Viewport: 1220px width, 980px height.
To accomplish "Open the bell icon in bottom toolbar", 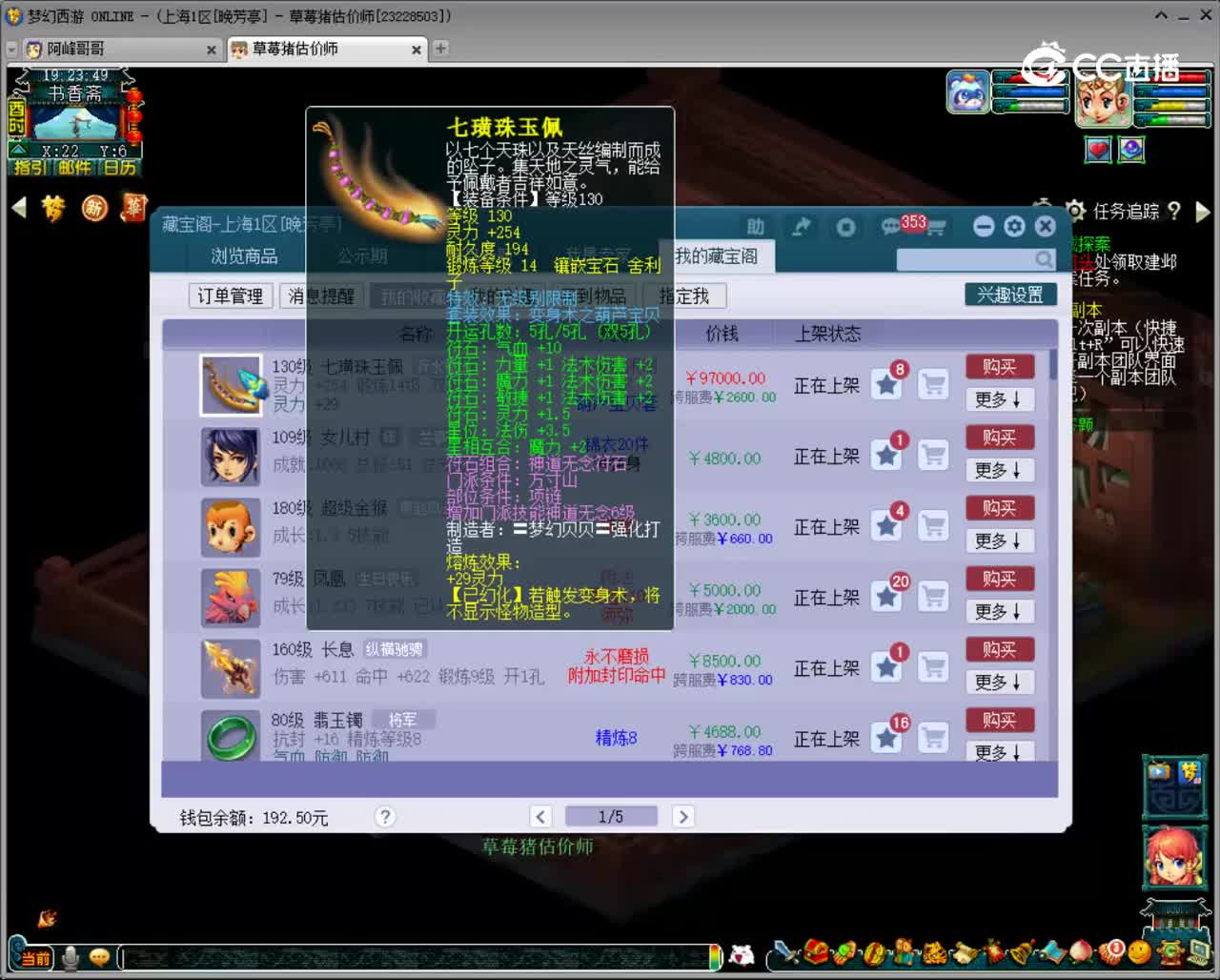I will pyautogui.click(x=1024, y=952).
